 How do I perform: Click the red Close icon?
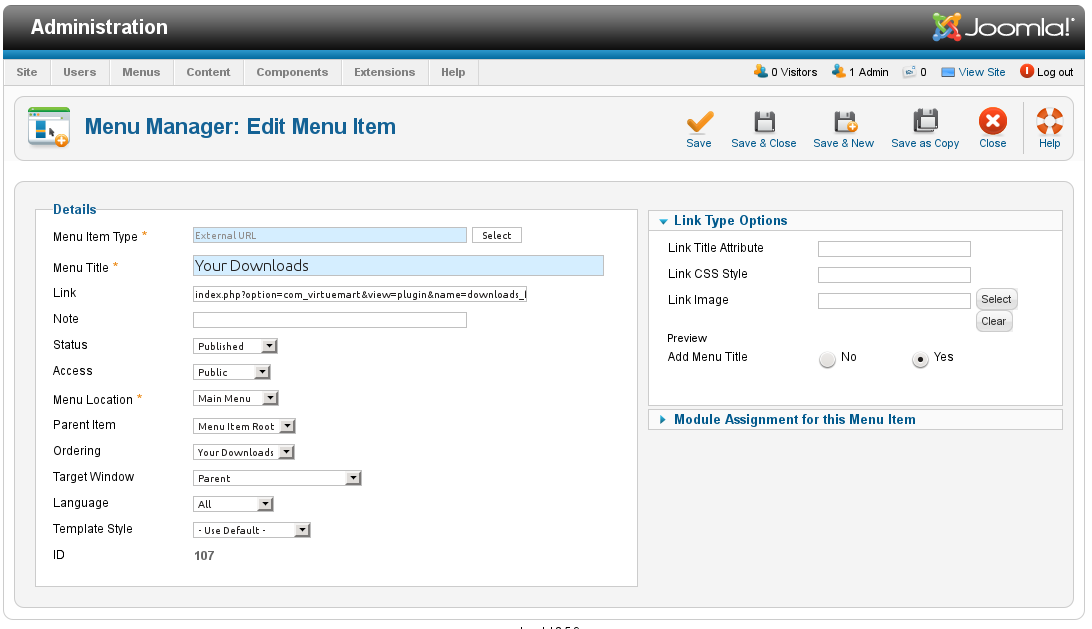click(992, 122)
